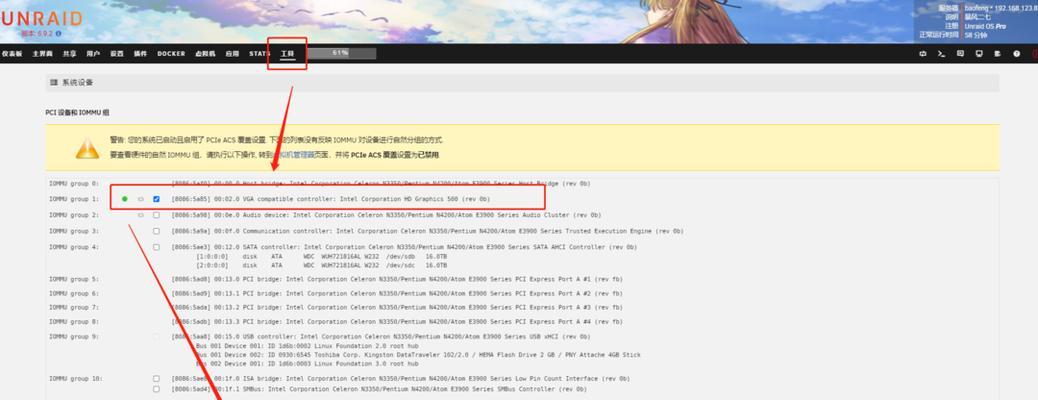Click the feedback speech-bubble icon in header
Screen dimensions: 1038x400
[960, 54]
